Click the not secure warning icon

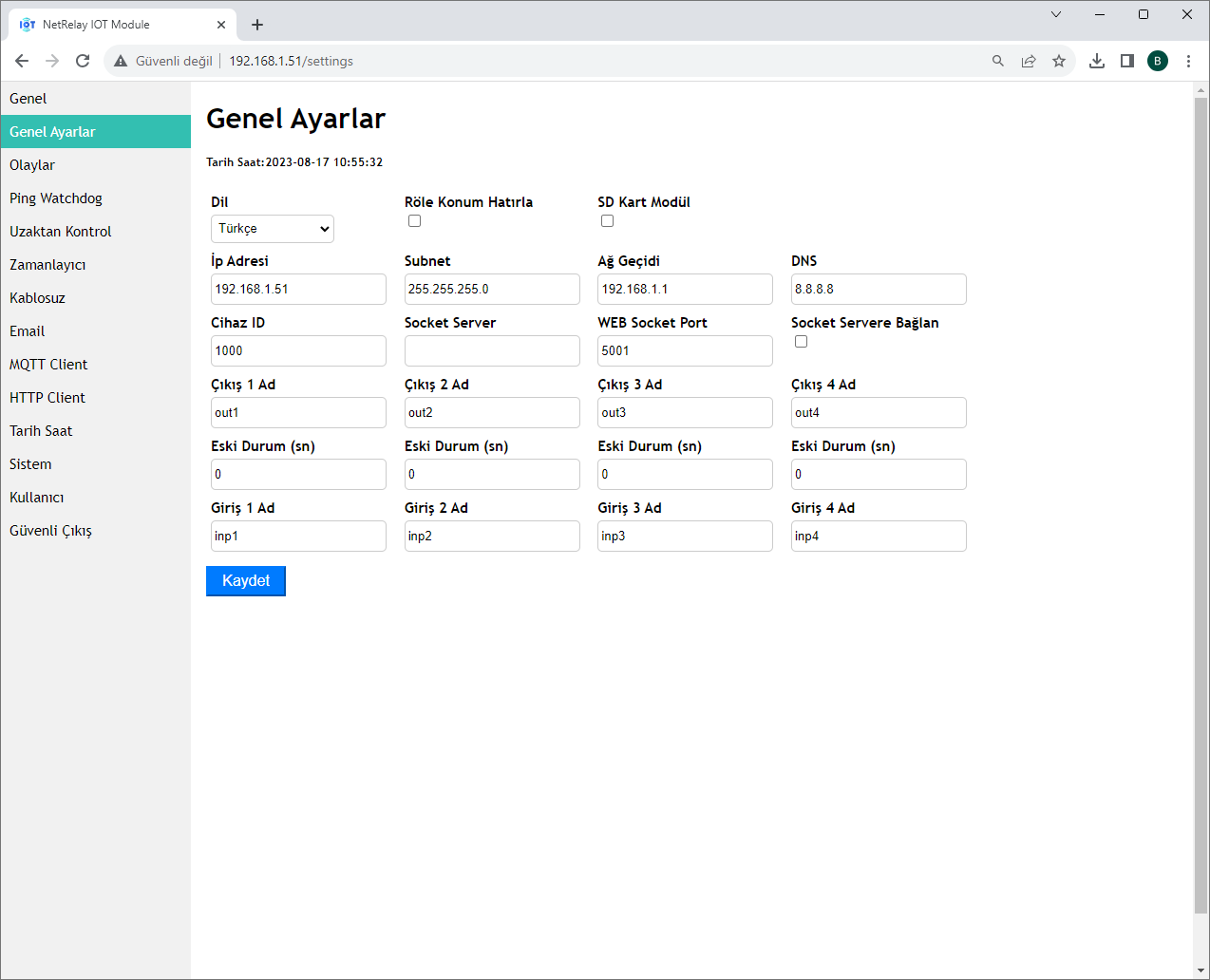(x=121, y=61)
